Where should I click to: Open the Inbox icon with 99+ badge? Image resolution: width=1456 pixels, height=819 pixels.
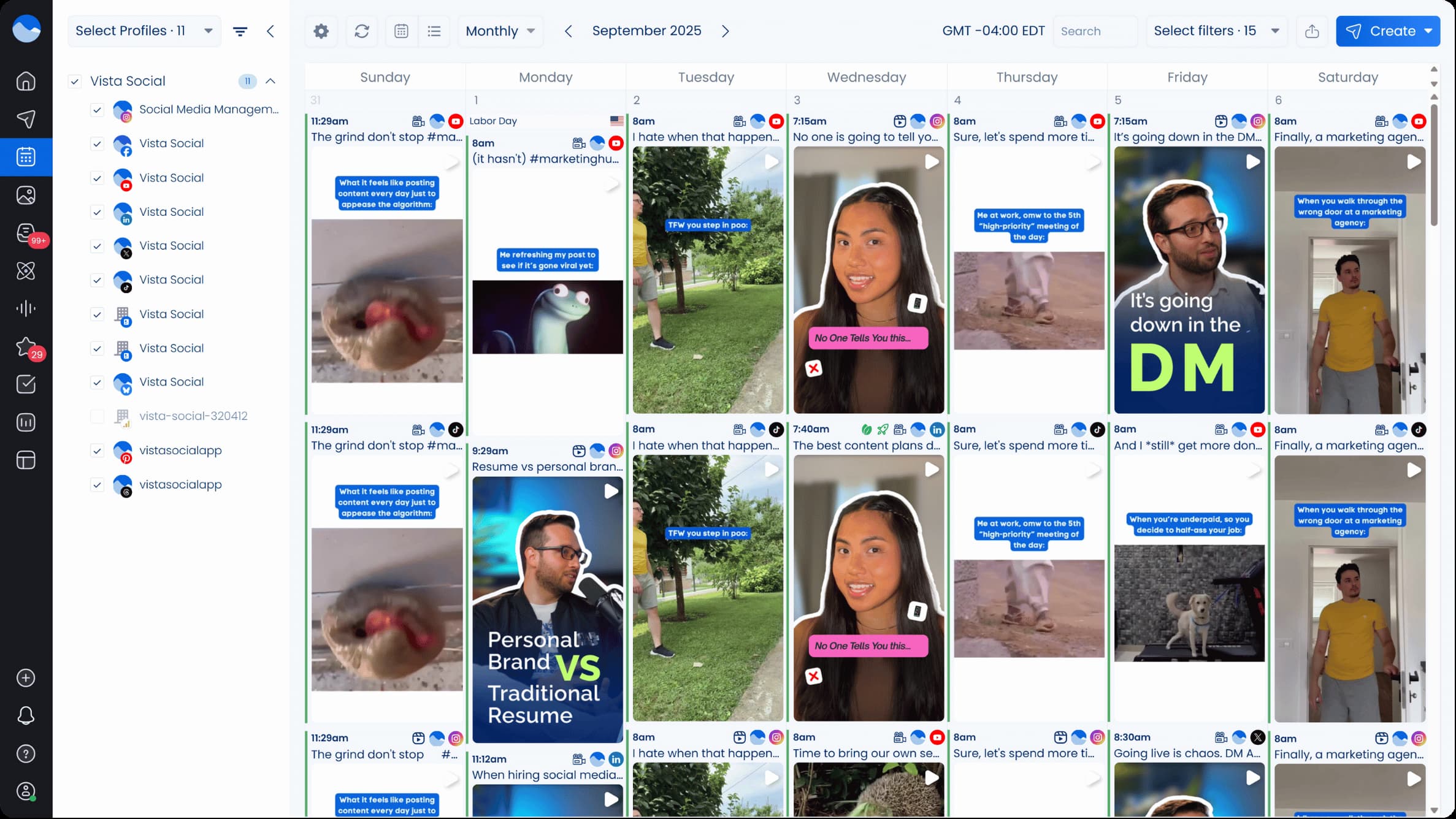tap(26, 233)
